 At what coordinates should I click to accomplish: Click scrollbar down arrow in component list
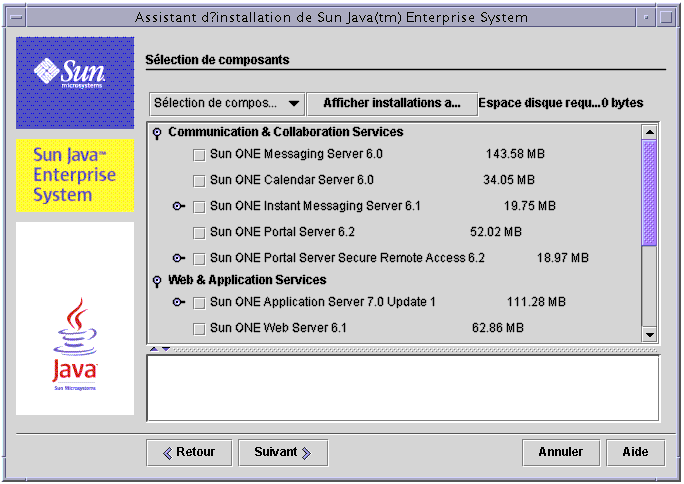(x=650, y=335)
